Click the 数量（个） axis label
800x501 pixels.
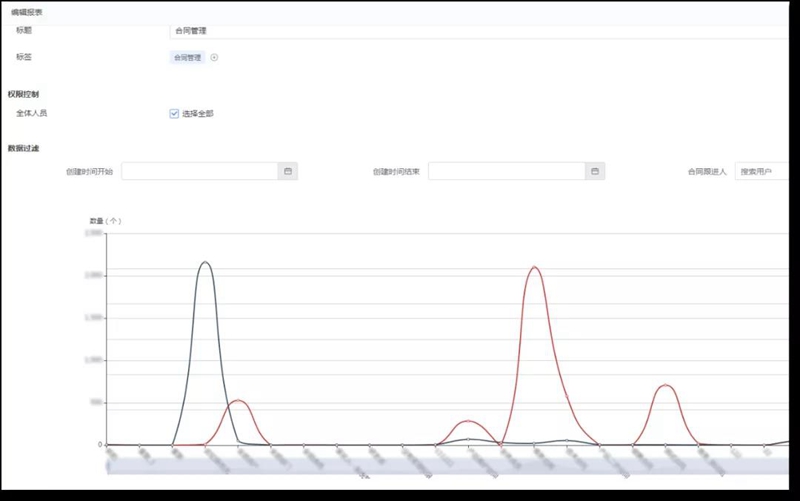point(105,220)
